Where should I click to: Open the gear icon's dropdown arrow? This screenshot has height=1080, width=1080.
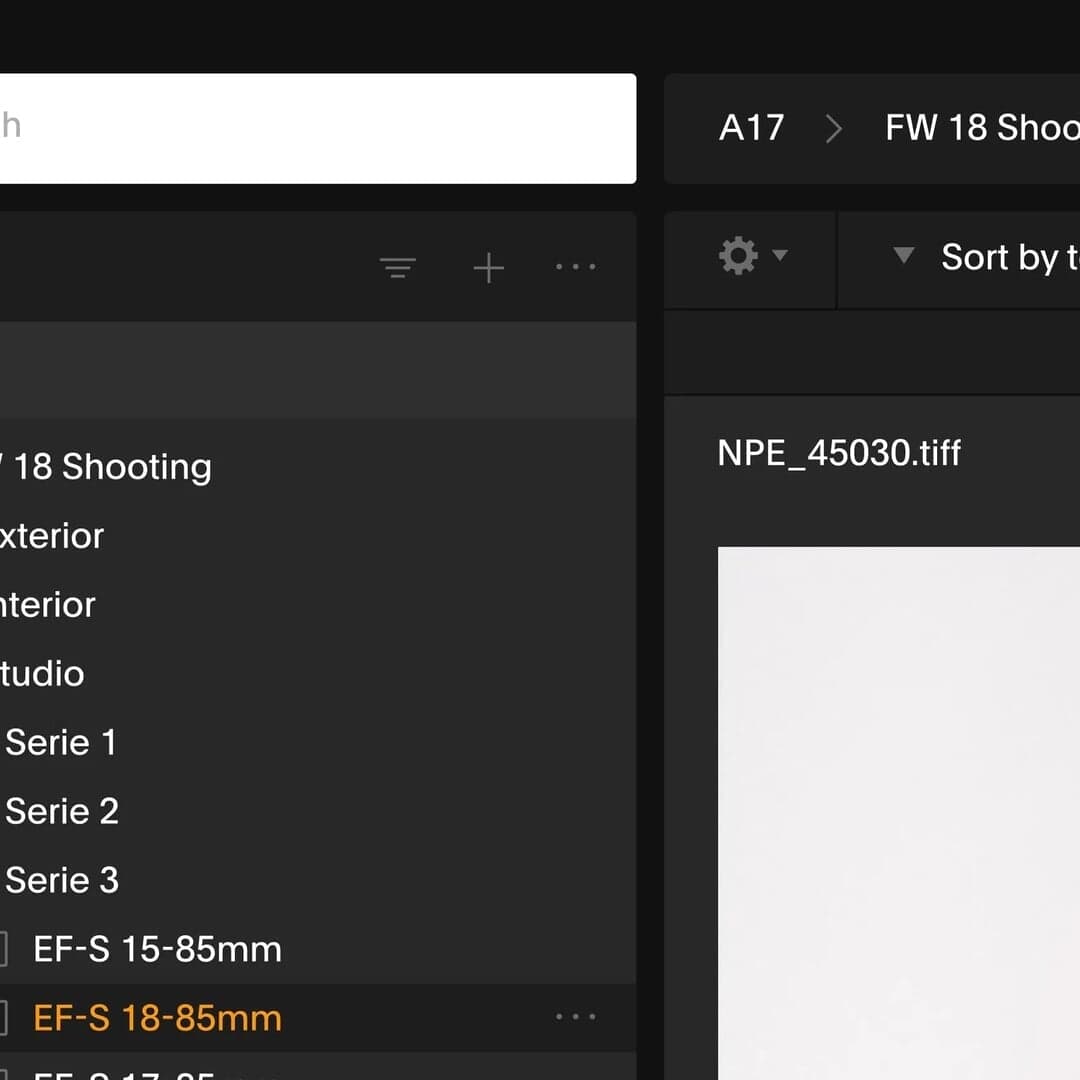point(780,256)
